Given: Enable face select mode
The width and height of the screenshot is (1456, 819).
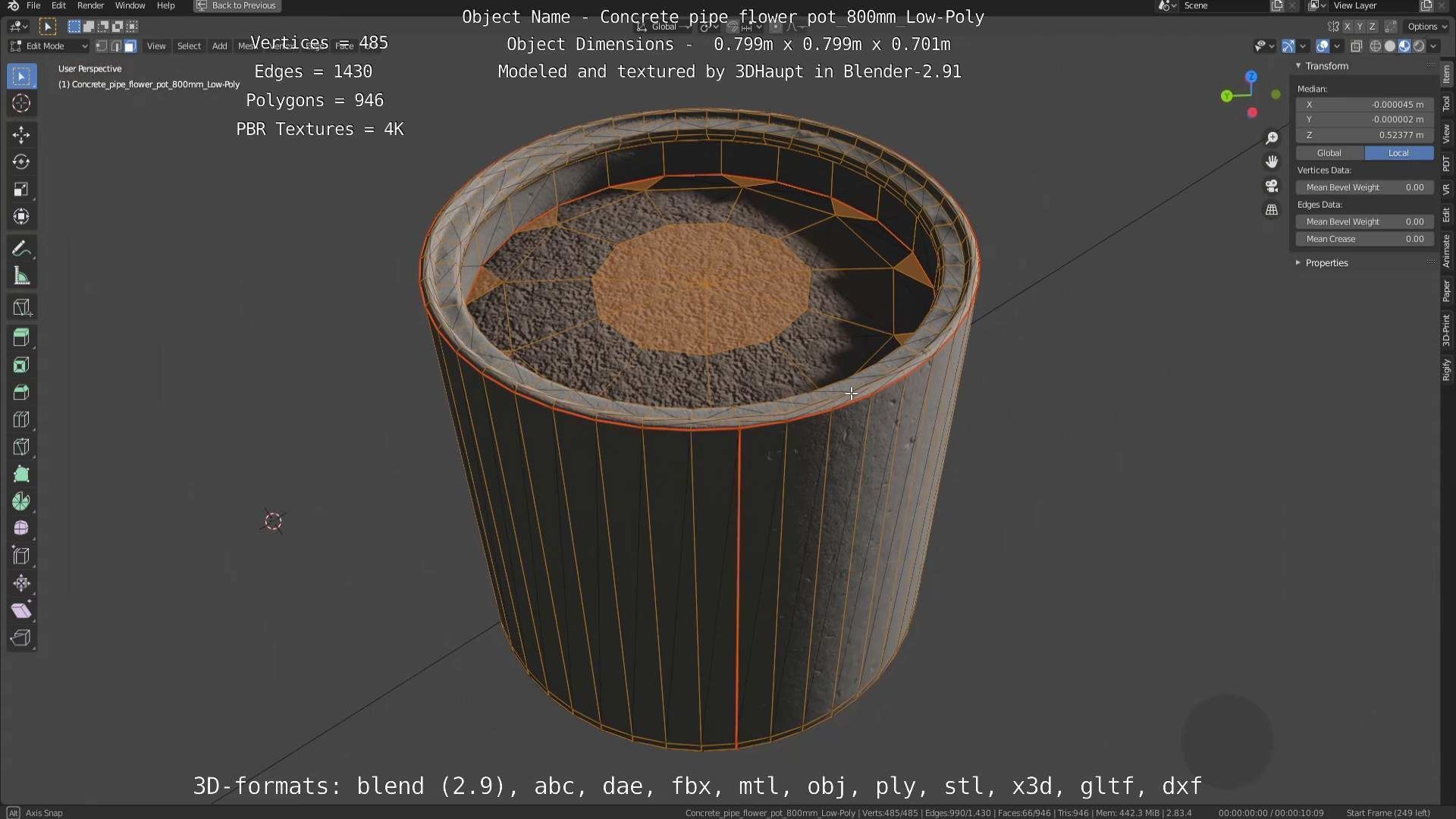Looking at the screenshot, I should click(130, 46).
